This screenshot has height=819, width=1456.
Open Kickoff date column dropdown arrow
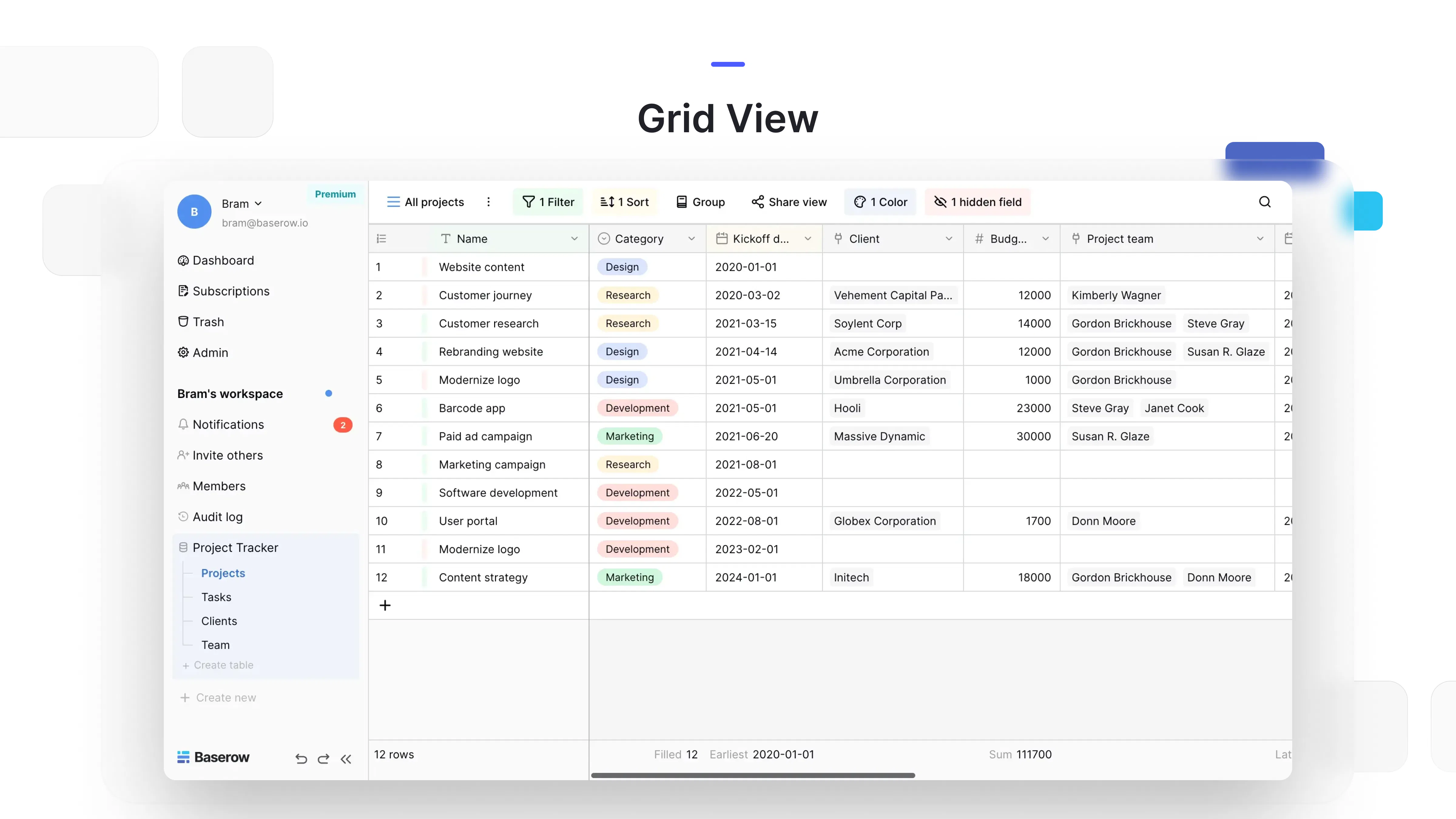tap(808, 238)
